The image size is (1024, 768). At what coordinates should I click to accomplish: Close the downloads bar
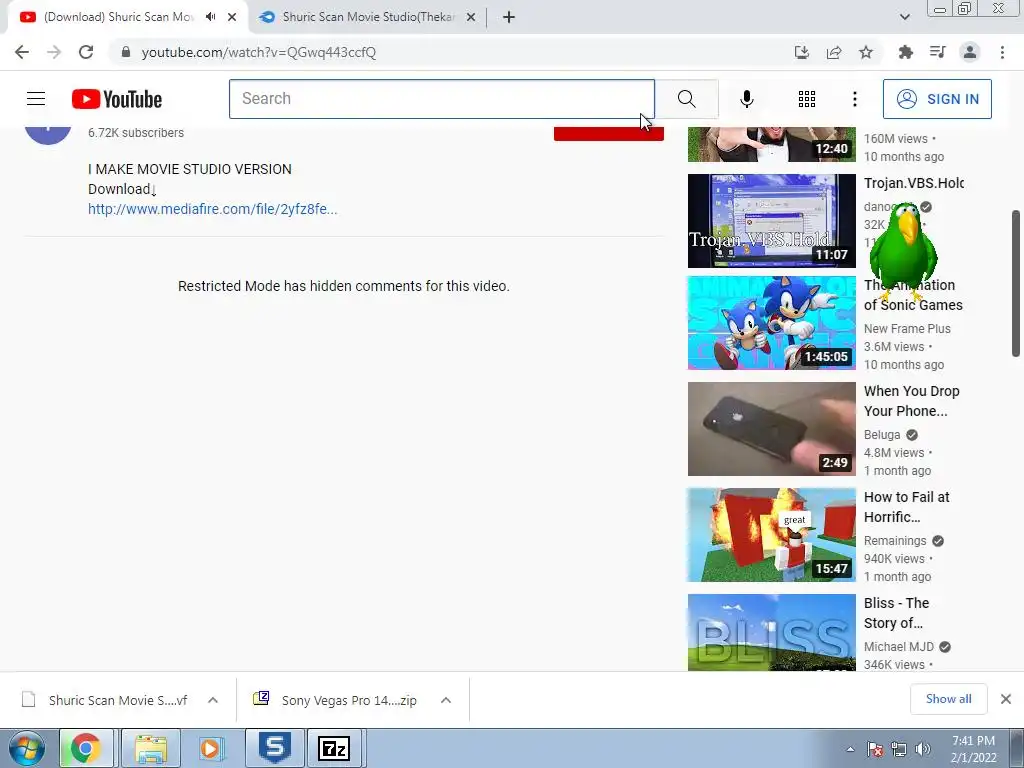coord(1006,699)
